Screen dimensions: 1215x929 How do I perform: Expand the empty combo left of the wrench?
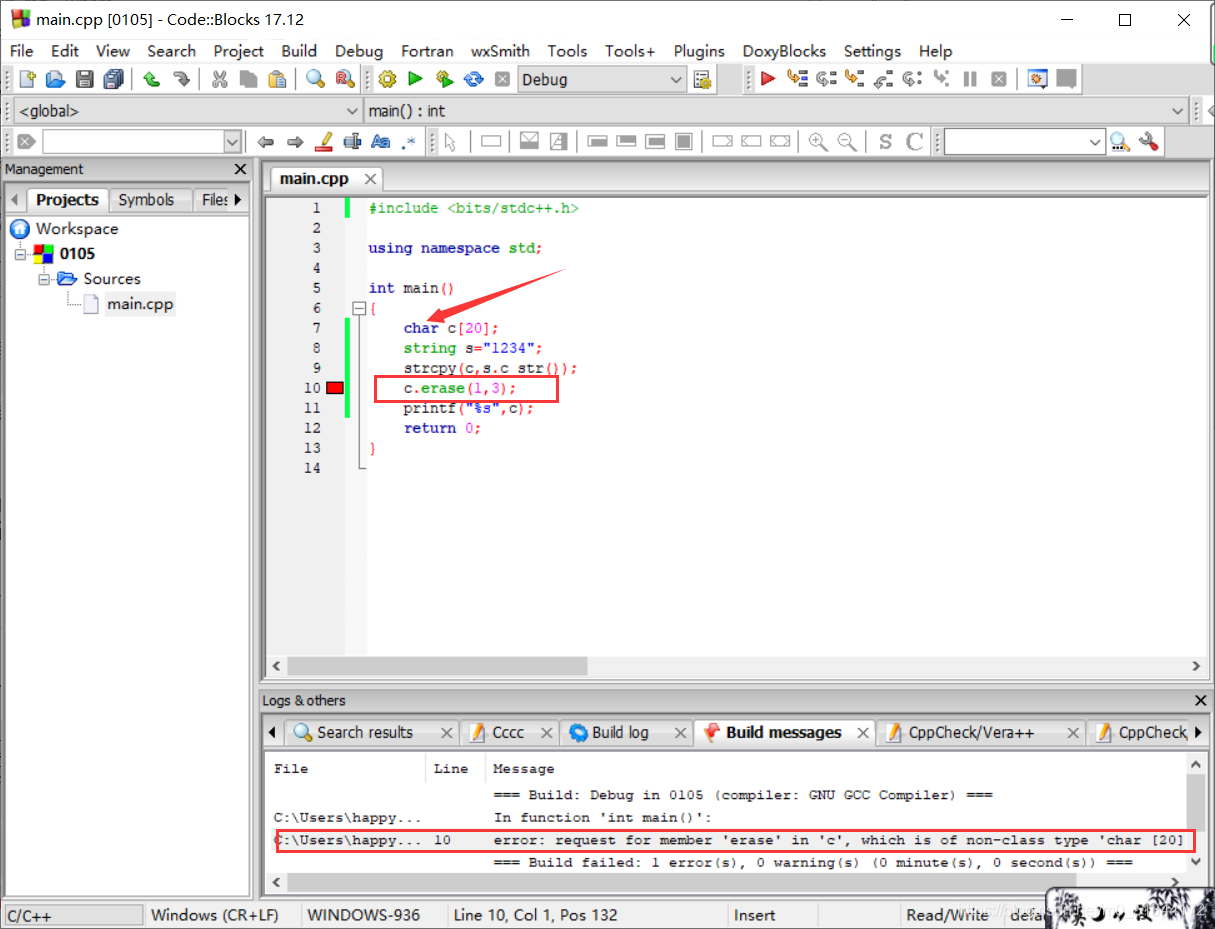(x=1095, y=142)
